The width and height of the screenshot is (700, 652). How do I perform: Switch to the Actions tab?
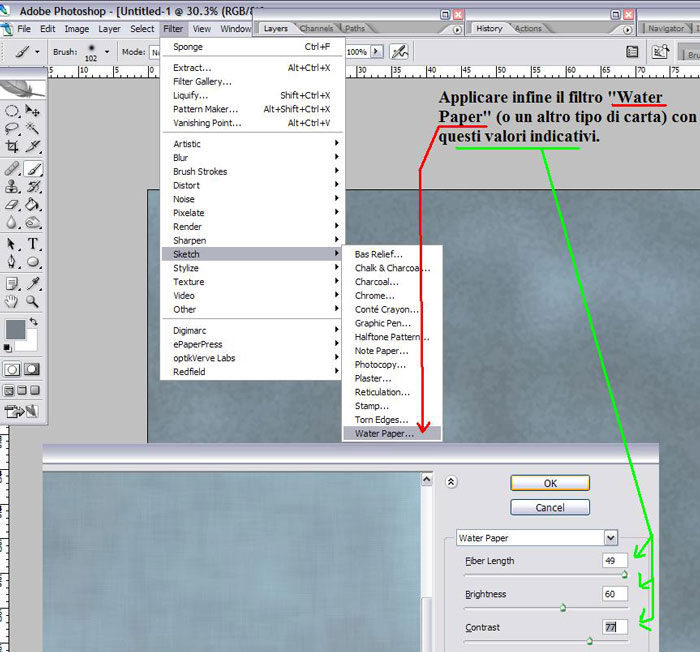pyautogui.click(x=528, y=29)
